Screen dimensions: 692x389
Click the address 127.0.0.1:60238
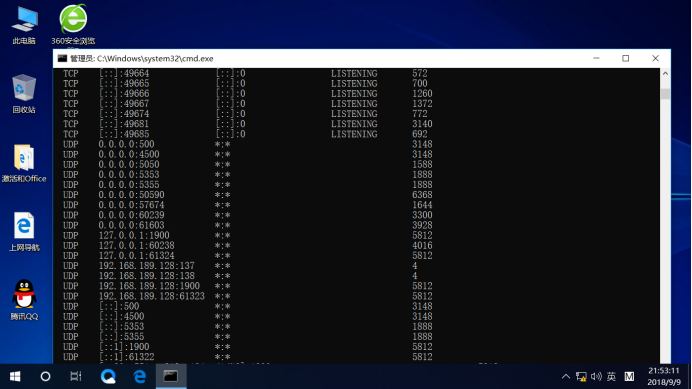(136, 245)
